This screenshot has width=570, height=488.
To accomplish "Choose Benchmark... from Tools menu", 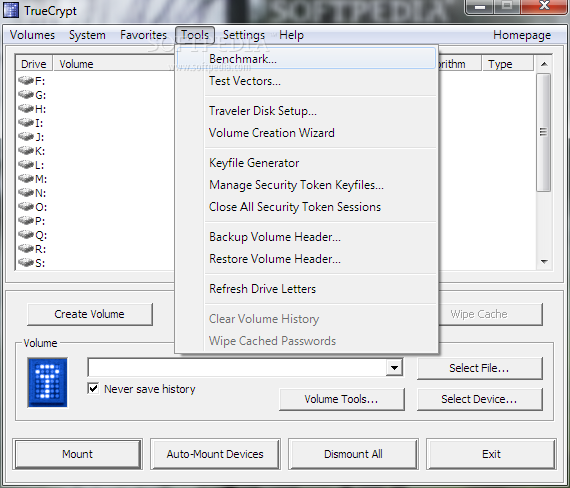I will [x=306, y=59].
